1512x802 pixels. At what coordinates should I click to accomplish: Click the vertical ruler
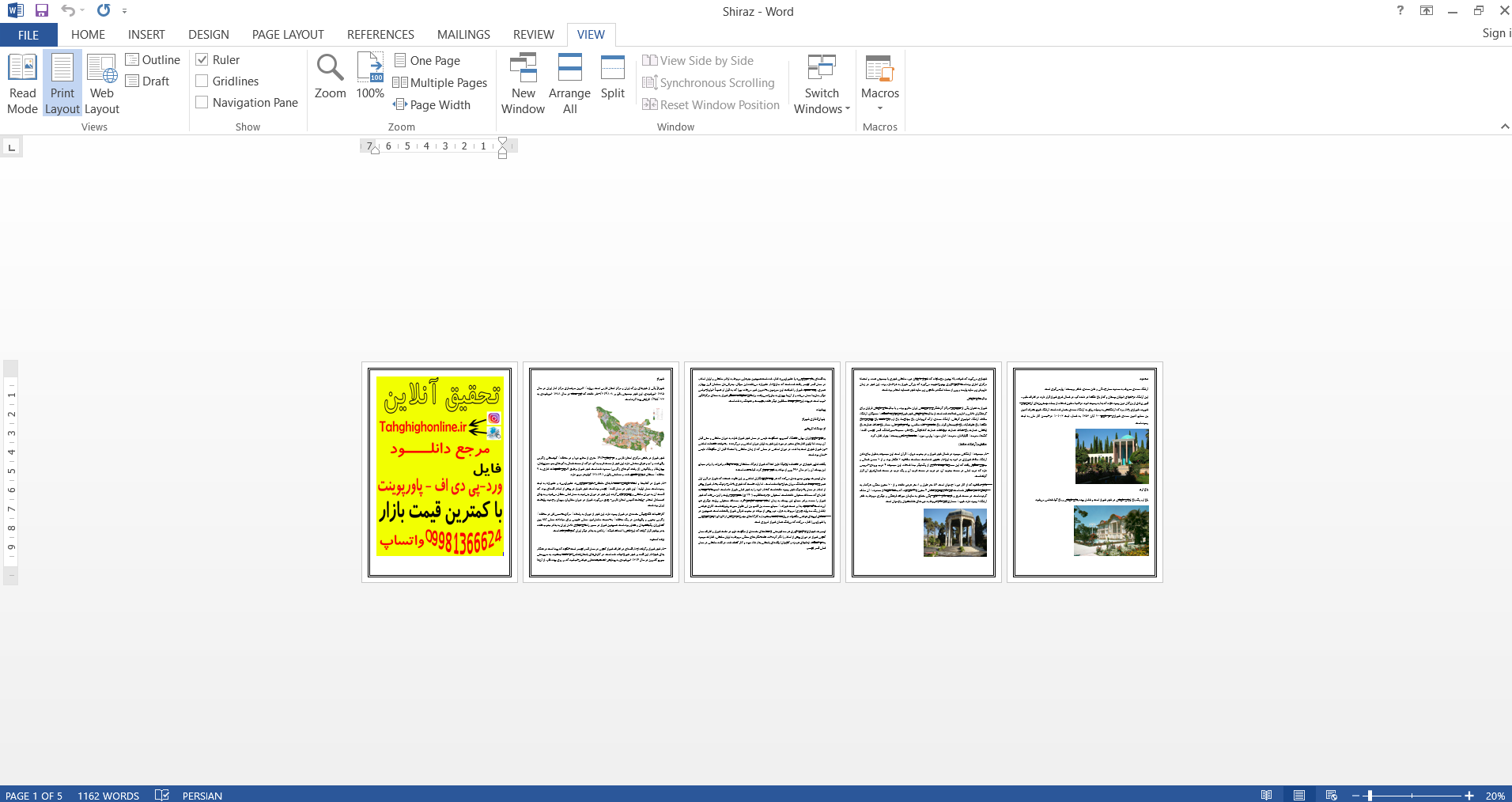coord(10,472)
